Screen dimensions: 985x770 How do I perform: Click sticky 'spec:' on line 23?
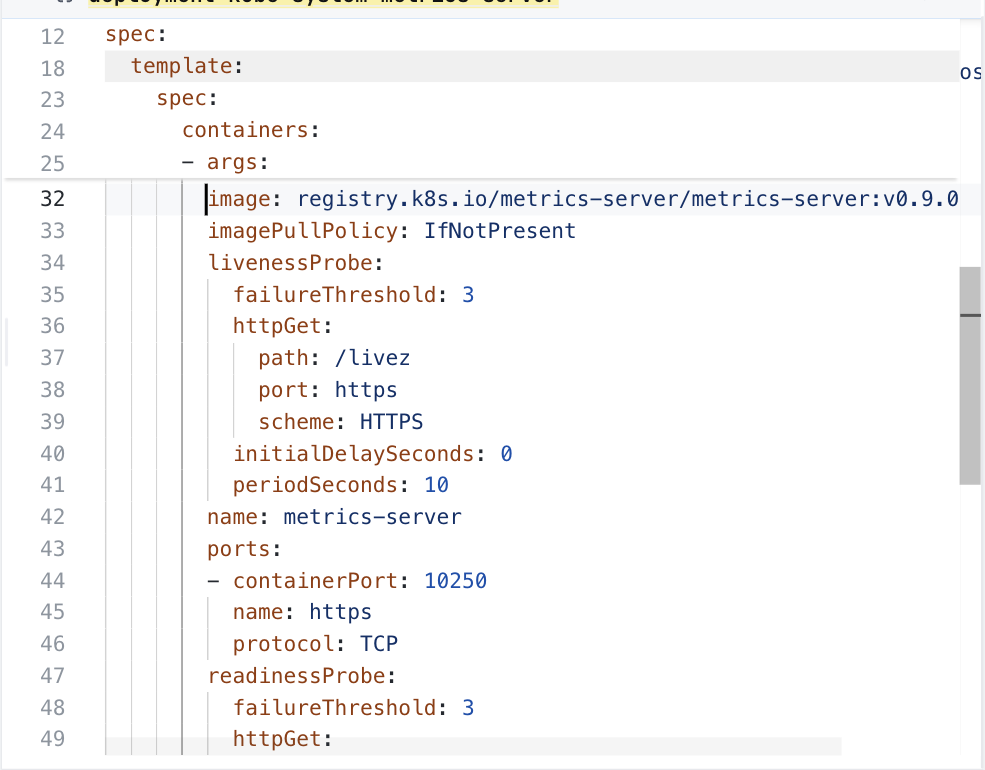(187, 99)
